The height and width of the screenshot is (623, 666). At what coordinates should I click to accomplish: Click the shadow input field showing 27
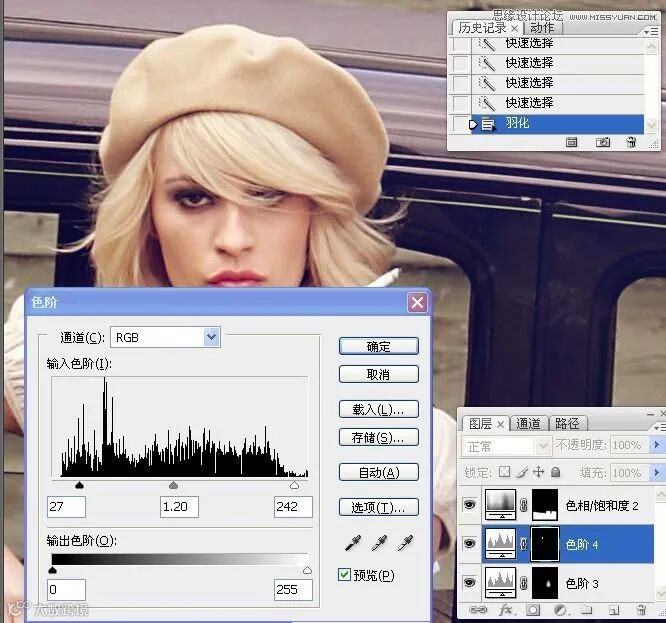pos(66,507)
